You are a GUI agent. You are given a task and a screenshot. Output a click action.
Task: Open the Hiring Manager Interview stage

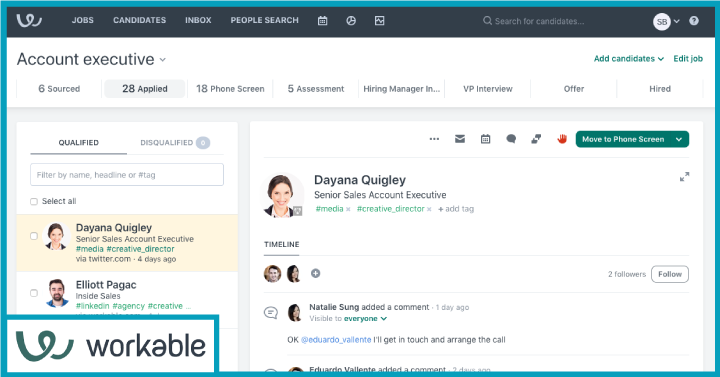tap(401, 89)
